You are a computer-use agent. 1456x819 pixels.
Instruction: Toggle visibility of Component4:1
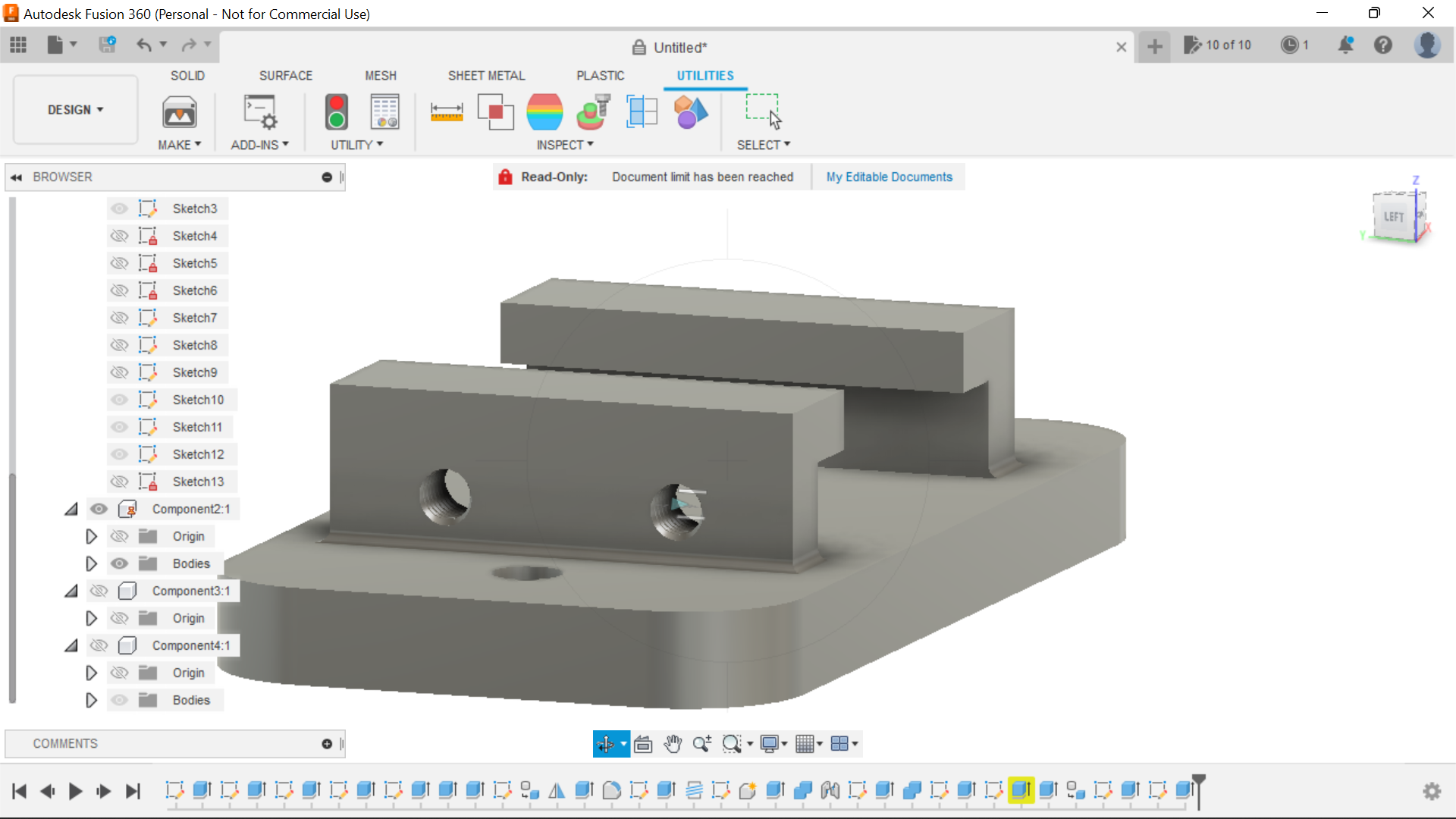pyautogui.click(x=98, y=645)
